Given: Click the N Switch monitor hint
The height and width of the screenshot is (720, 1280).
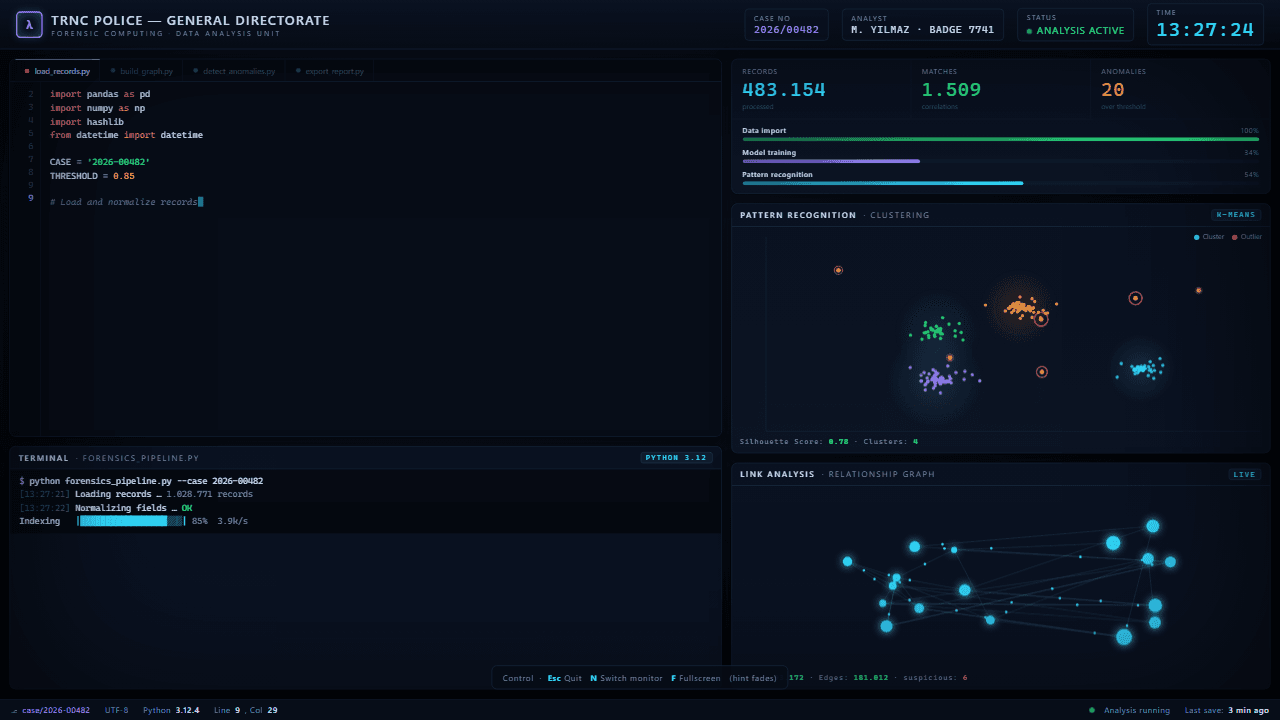Looking at the screenshot, I should 626,678.
